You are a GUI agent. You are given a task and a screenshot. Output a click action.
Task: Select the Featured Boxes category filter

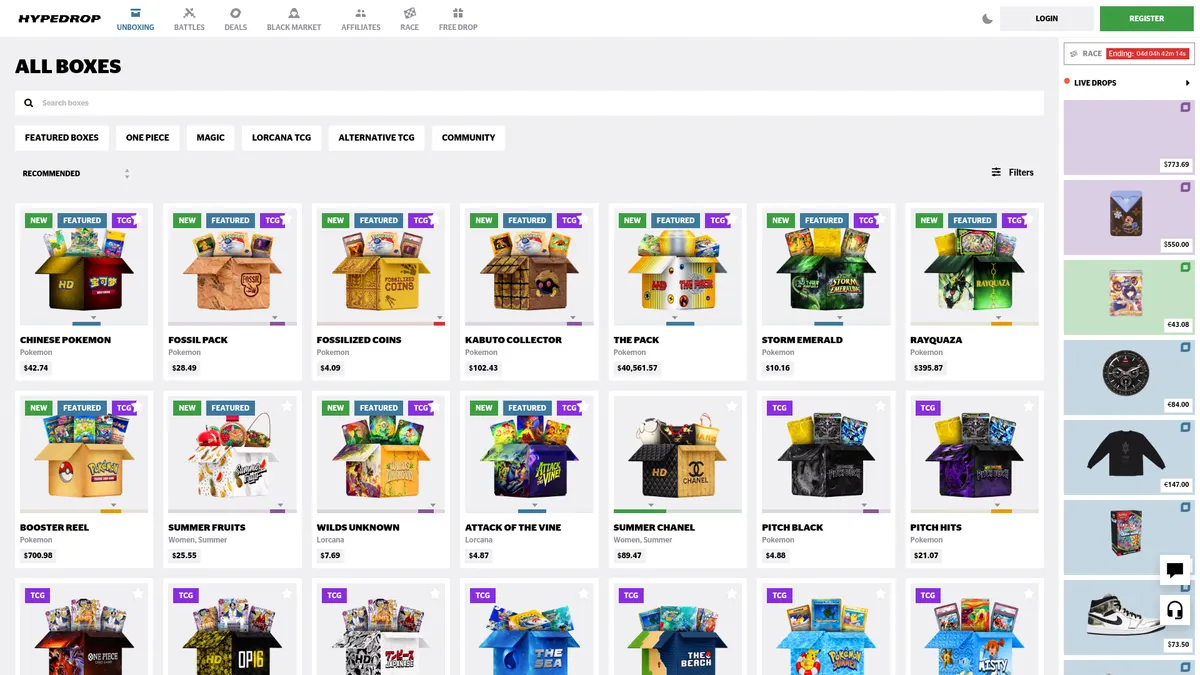62,138
